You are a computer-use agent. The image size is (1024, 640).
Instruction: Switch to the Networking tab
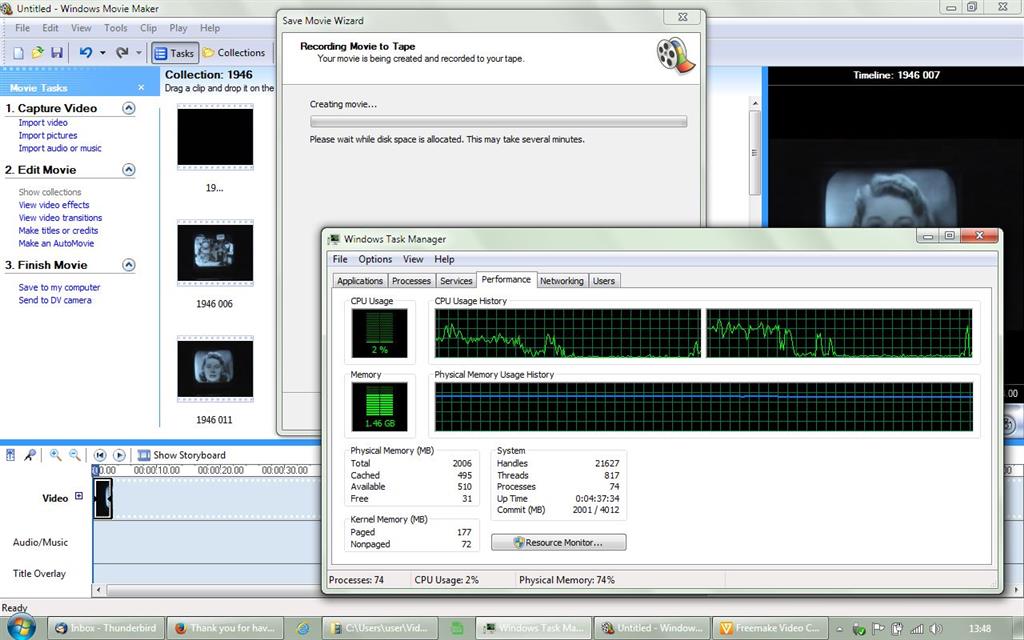(x=562, y=281)
